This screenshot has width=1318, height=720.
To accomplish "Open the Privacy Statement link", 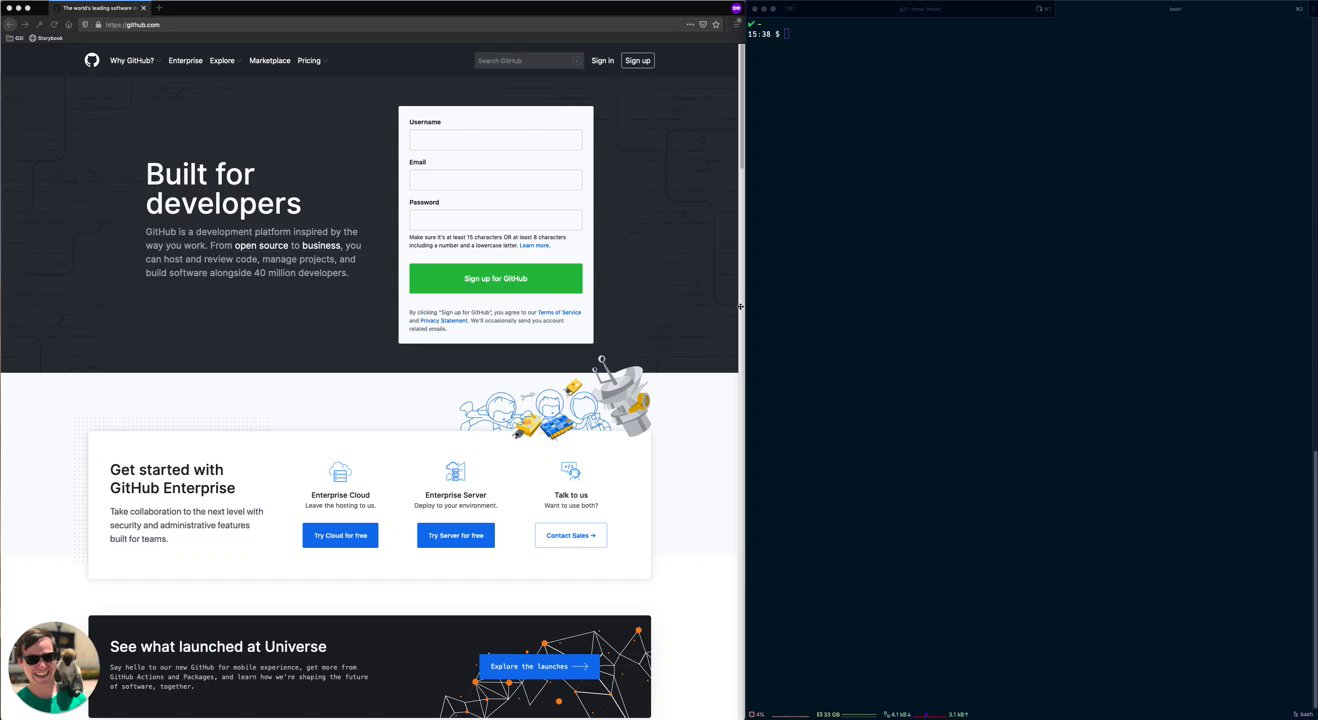I will (443, 320).
